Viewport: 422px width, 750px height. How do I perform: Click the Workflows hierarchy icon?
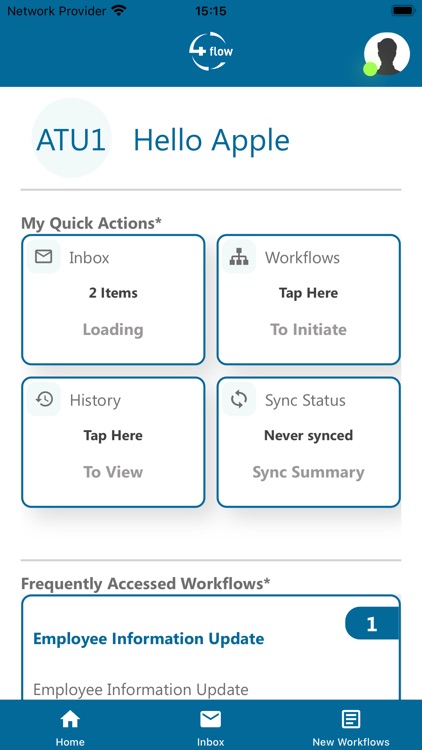[239, 257]
